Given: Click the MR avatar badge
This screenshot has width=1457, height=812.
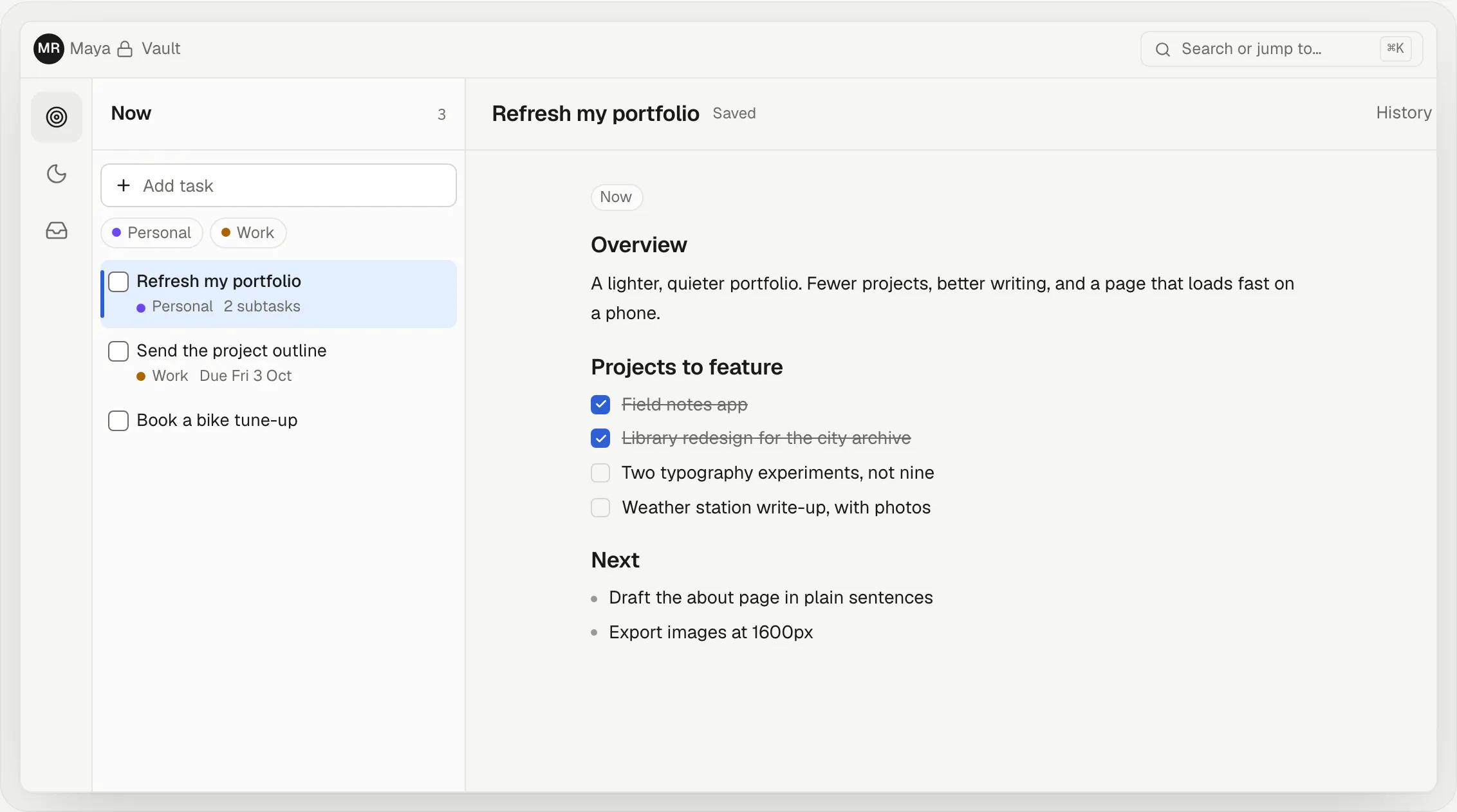Looking at the screenshot, I should pyautogui.click(x=49, y=49).
